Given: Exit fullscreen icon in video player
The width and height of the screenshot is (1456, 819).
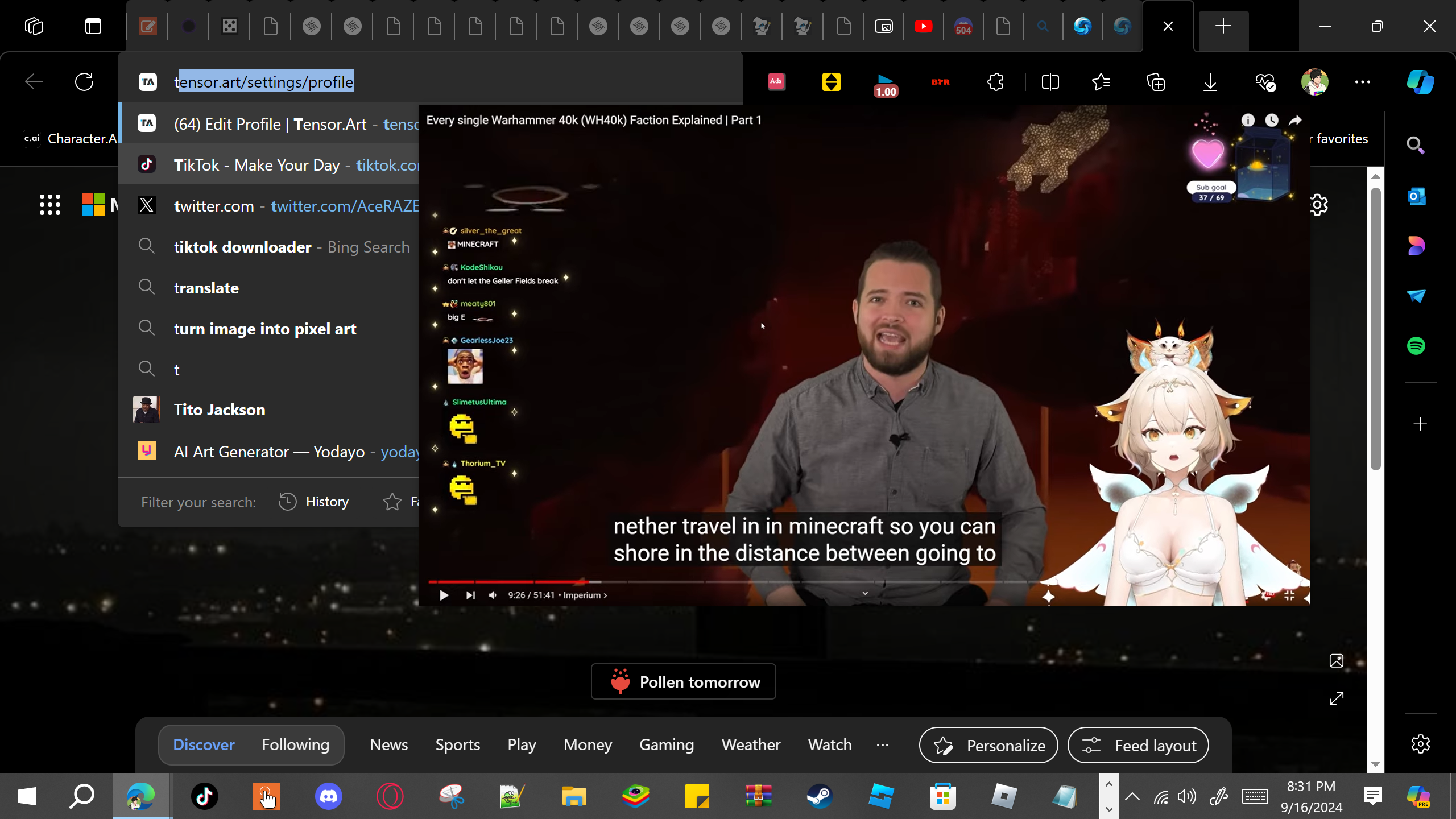Looking at the screenshot, I should (x=1289, y=595).
